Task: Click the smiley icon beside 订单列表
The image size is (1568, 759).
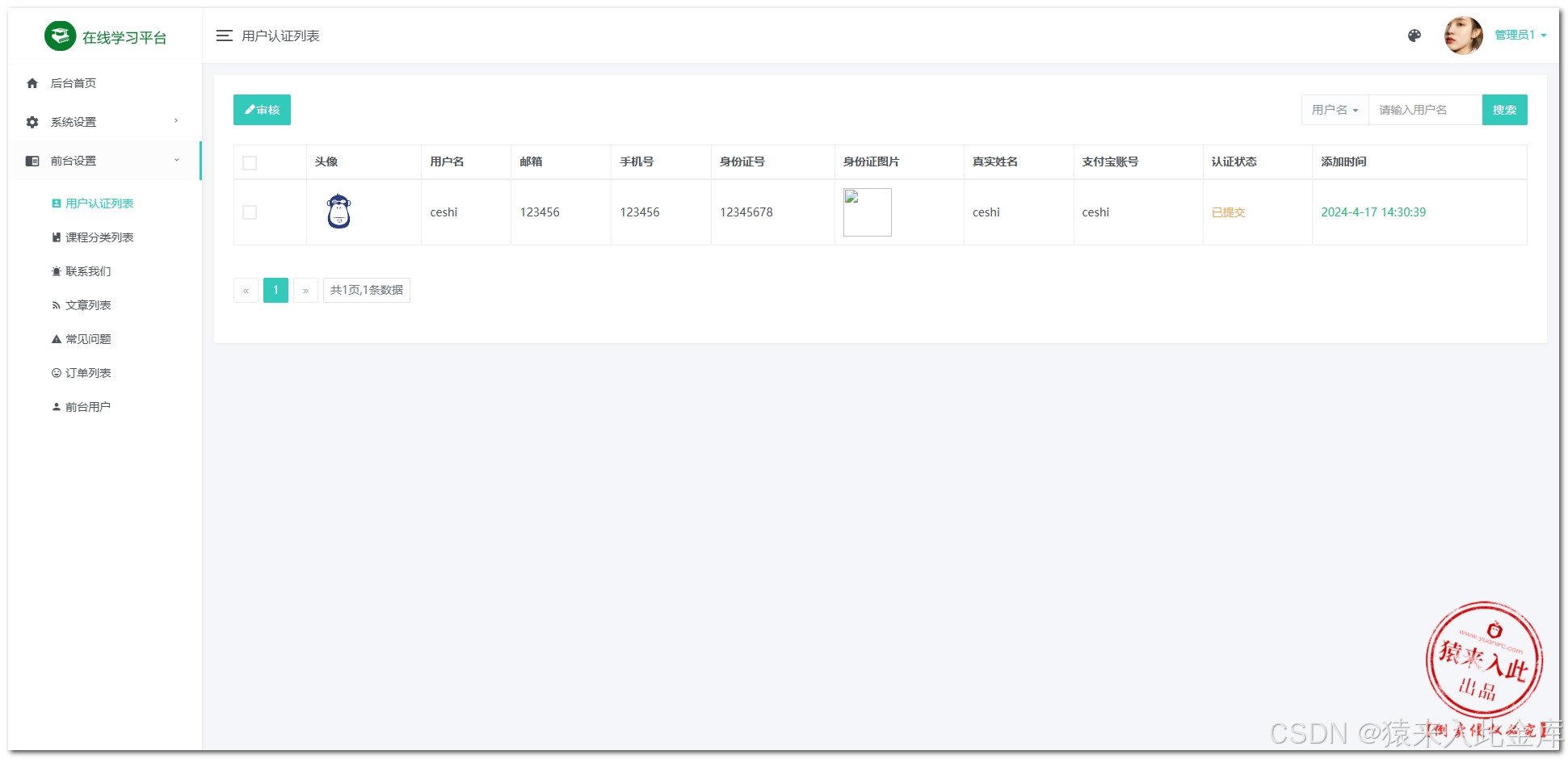Action: 57,373
